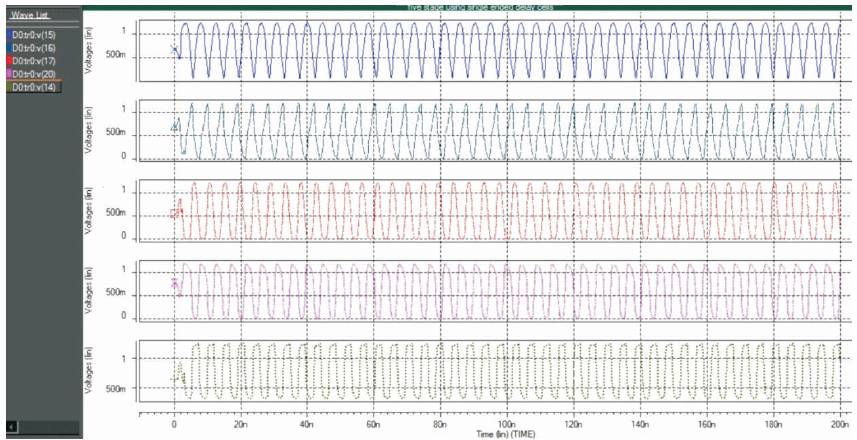Click the X marker on v(15) waveform
The image size is (857, 440).
pos(174,50)
